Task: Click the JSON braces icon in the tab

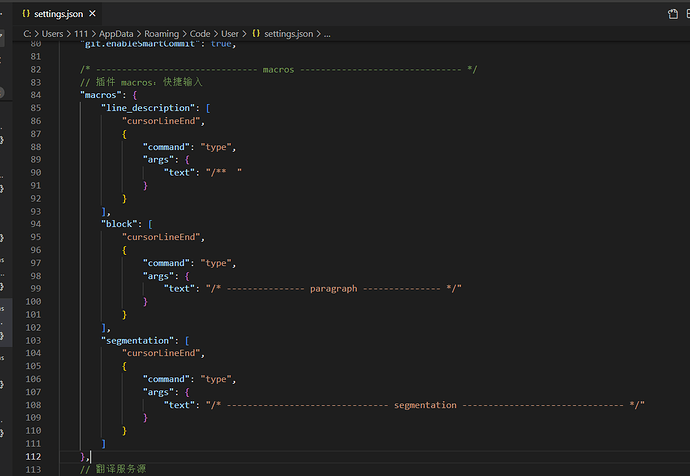Action: click(25, 14)
